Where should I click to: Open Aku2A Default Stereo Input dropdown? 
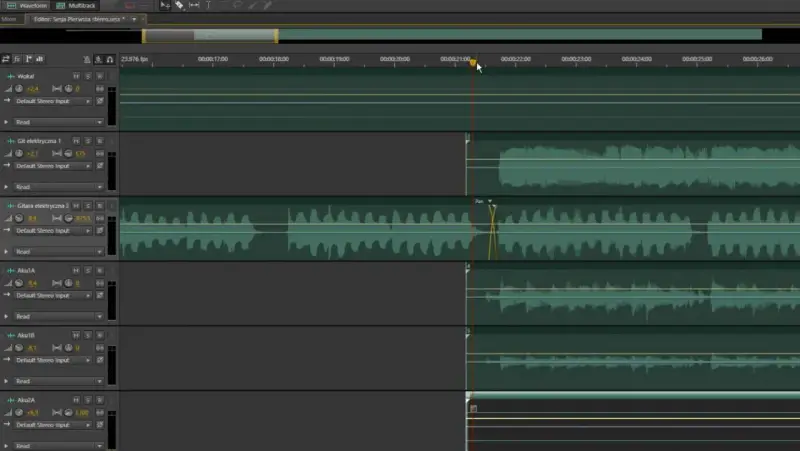click(53, 425)
